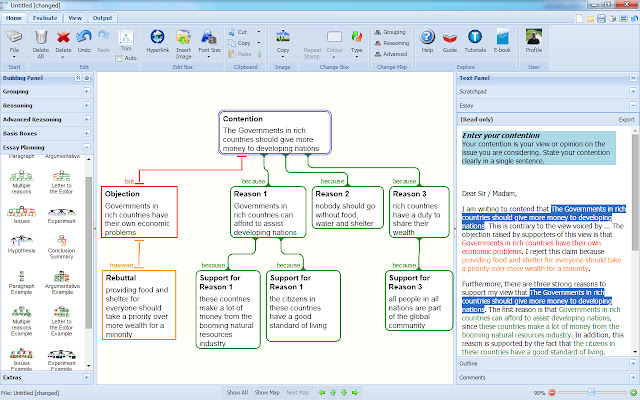
Task: Click Reasoning in Change Map group
Action: tap(392, 43)
